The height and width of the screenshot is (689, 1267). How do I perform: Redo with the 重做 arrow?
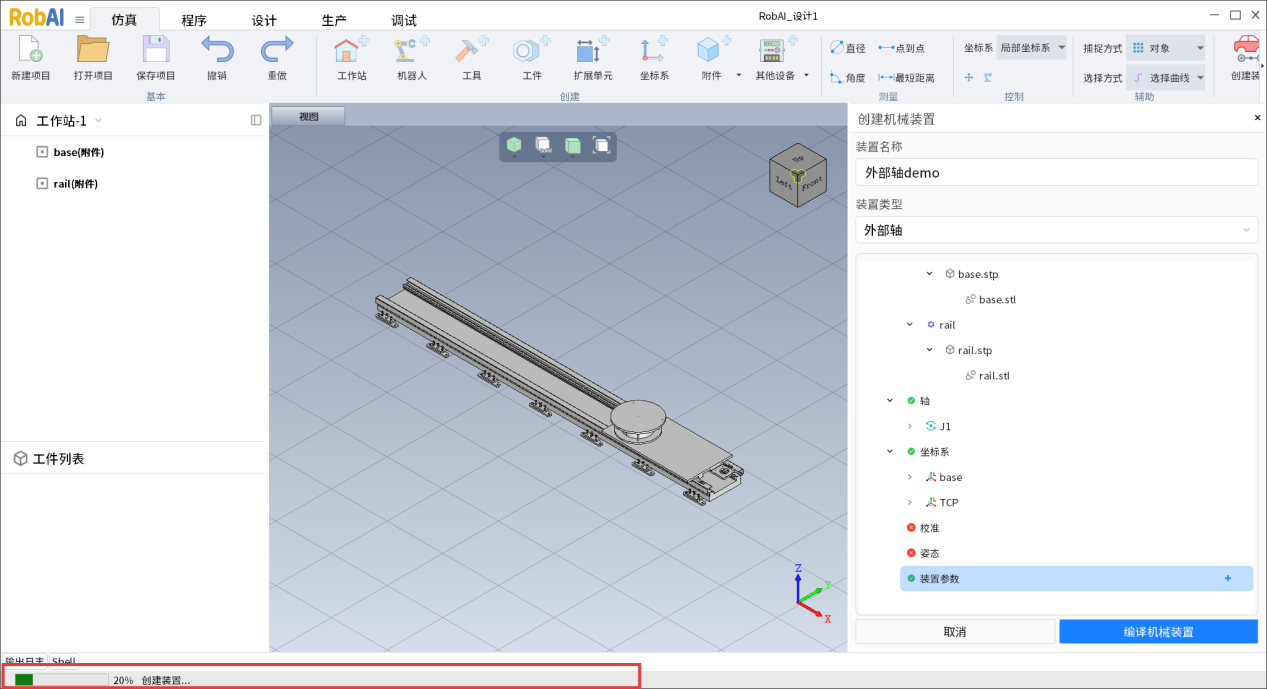[277, 50]
